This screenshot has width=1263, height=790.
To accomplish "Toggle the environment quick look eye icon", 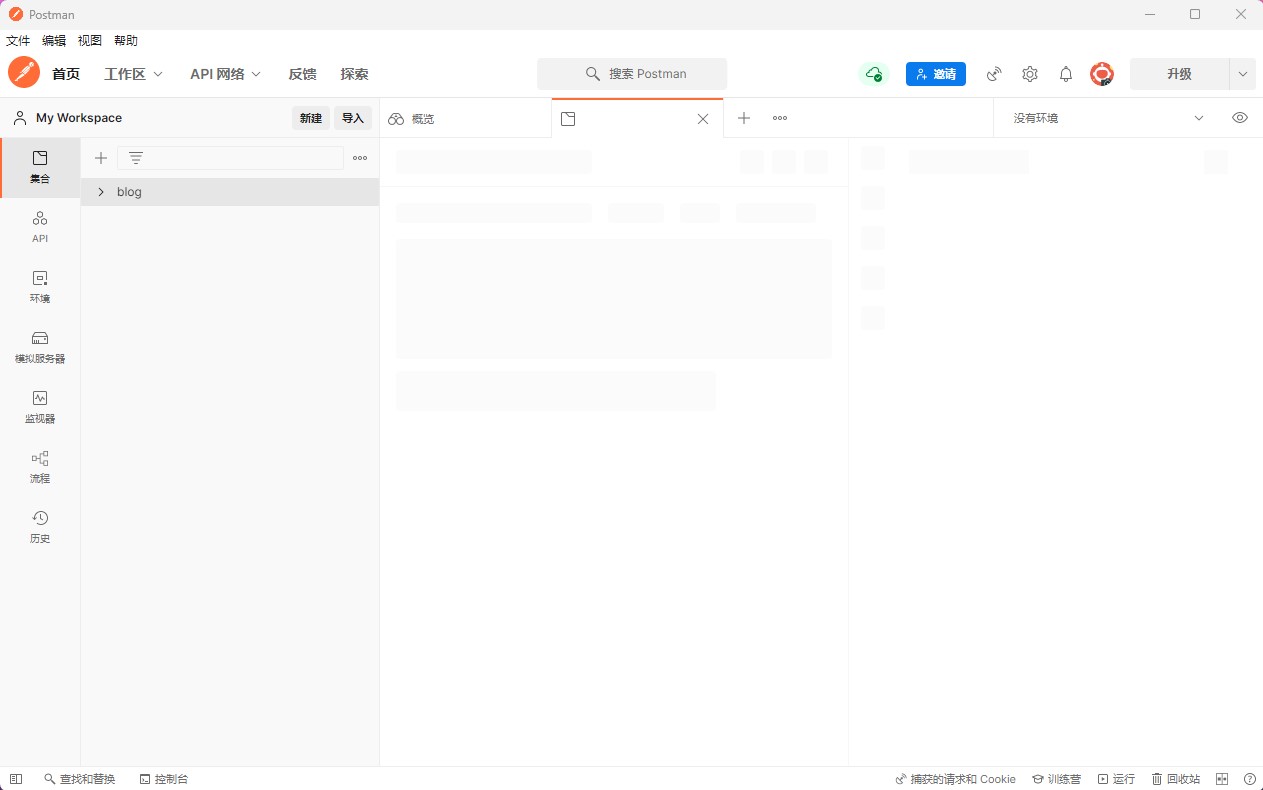I will coord(1240,118).
